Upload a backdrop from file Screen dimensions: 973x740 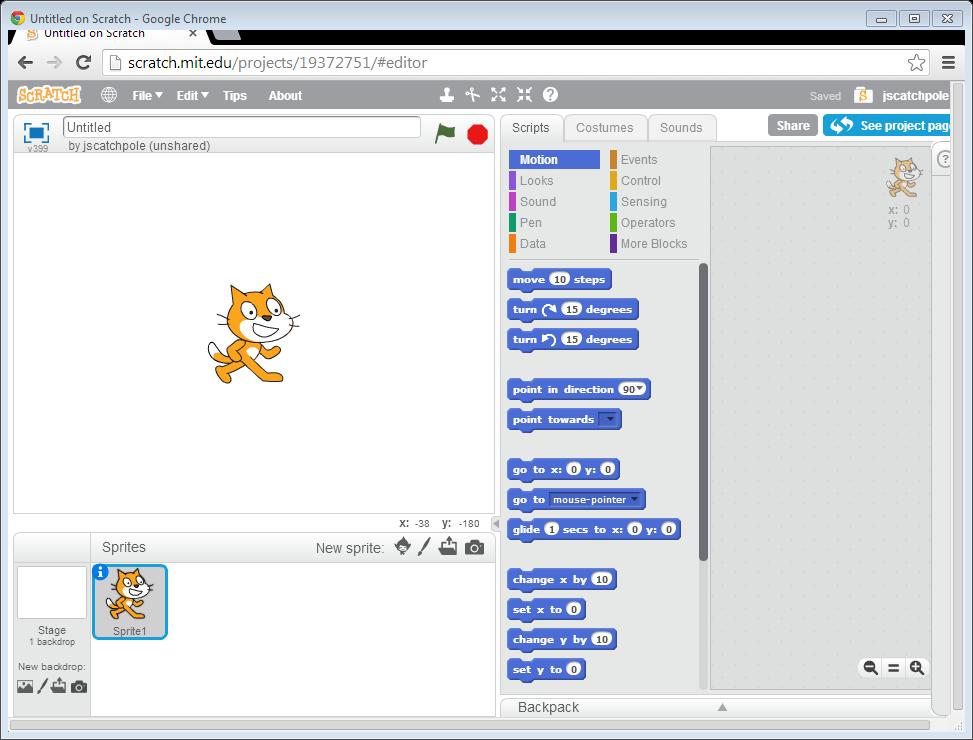click(x=59, y=685)
